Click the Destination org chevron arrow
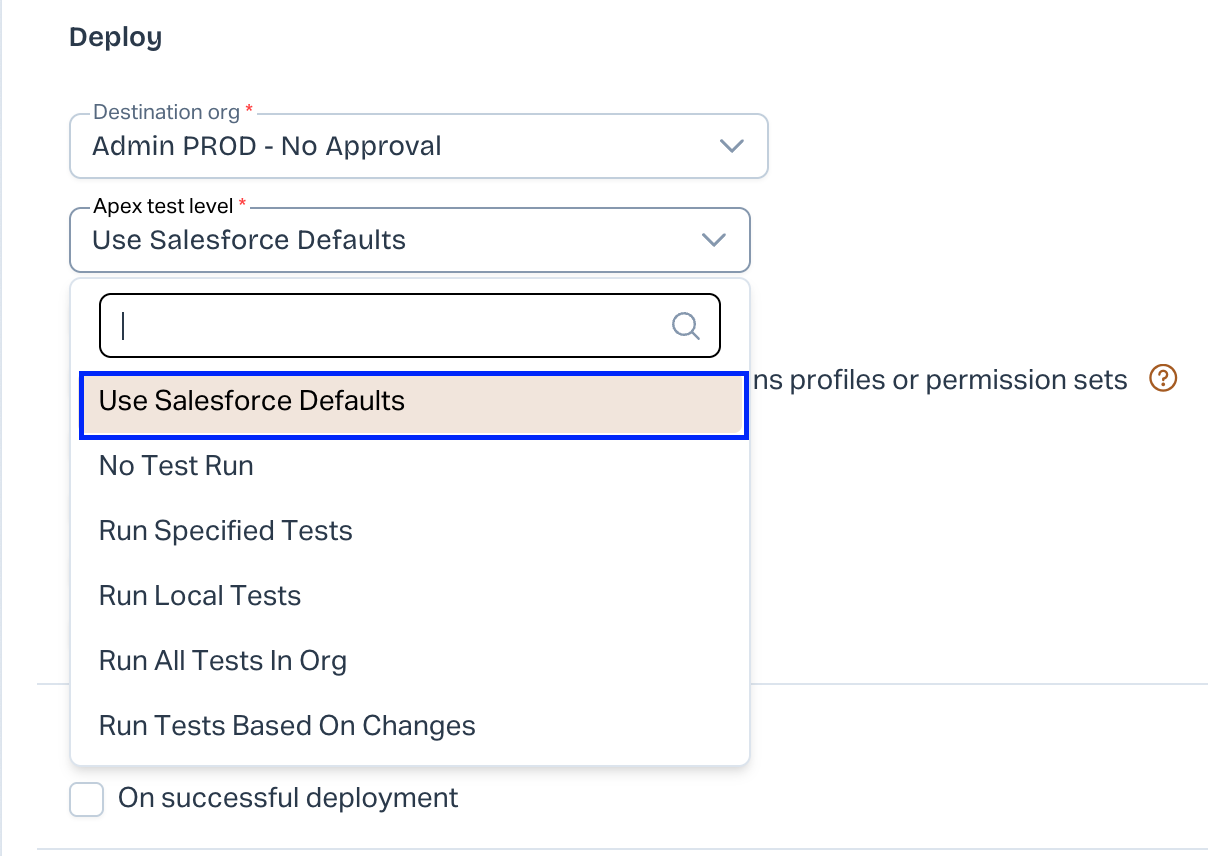This screenshot has height=856, width=1208. coord(732,146)
